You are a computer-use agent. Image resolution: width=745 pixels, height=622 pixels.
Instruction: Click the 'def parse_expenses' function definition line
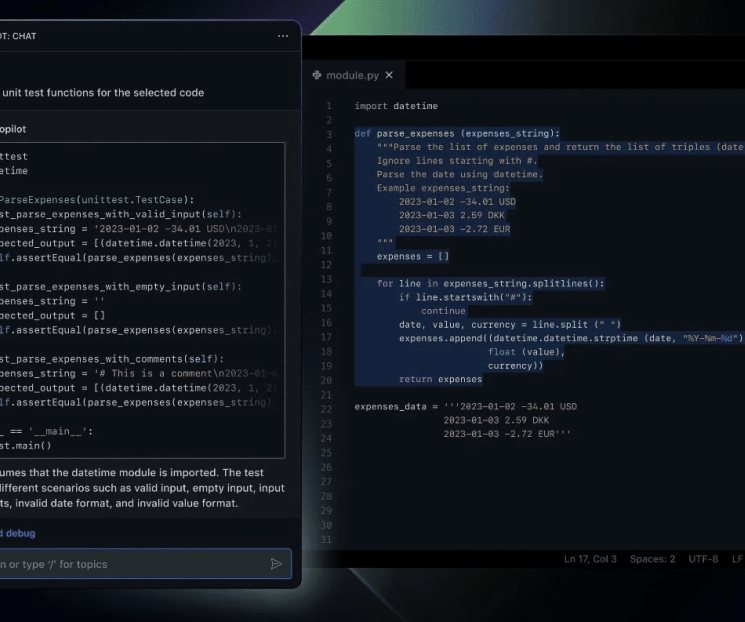click(x=457, y=134)
